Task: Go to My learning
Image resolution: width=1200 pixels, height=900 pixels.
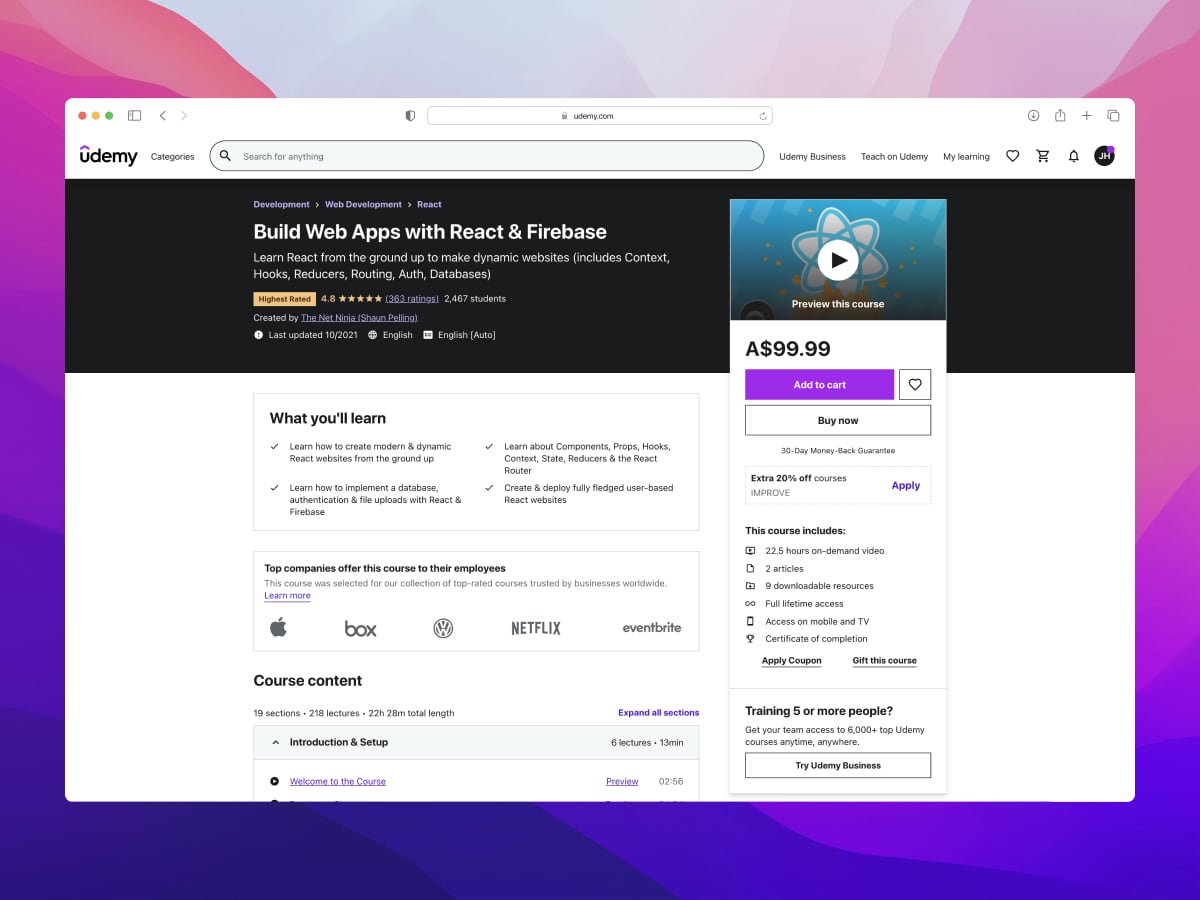Action: click(966, 156)
